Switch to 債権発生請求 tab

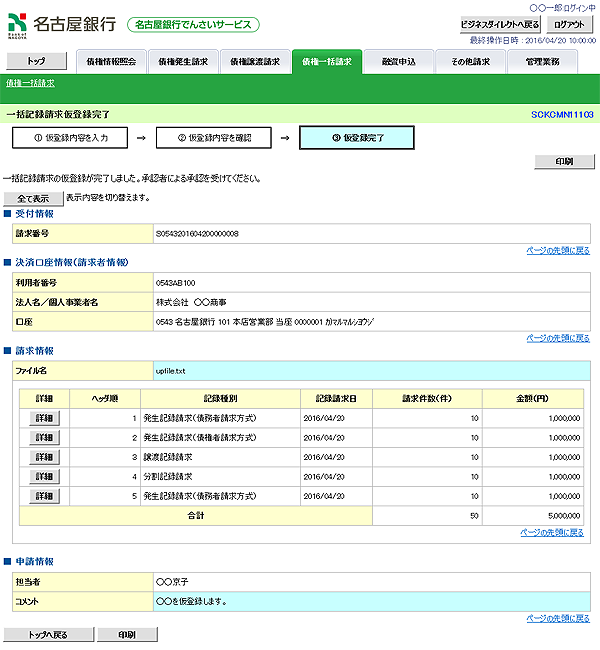click(x=183, y=62)
